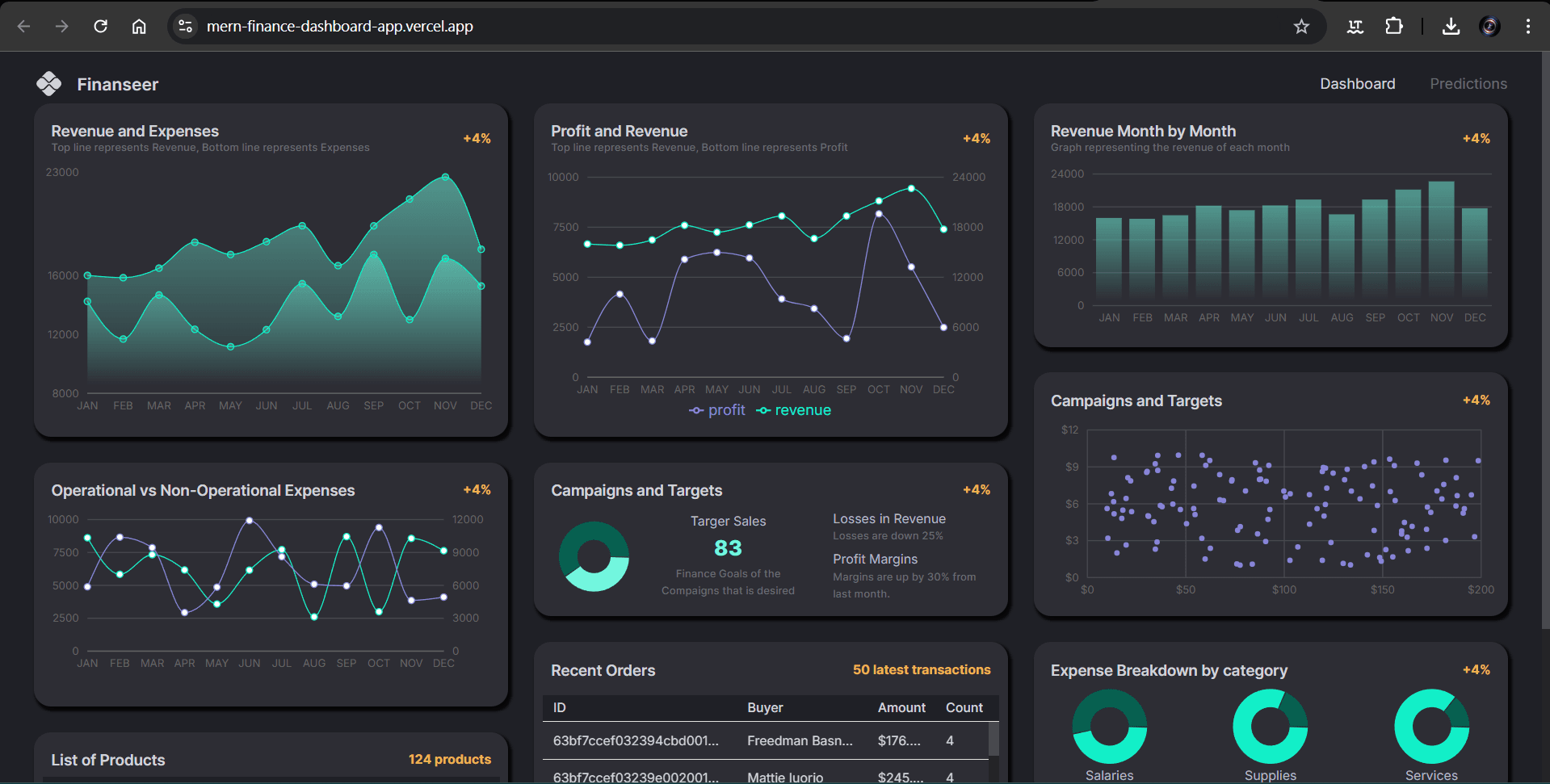Click the buyer cell Freedman Basn...
The width and height of the screenshot is (1550, 784).
(800, 740)
